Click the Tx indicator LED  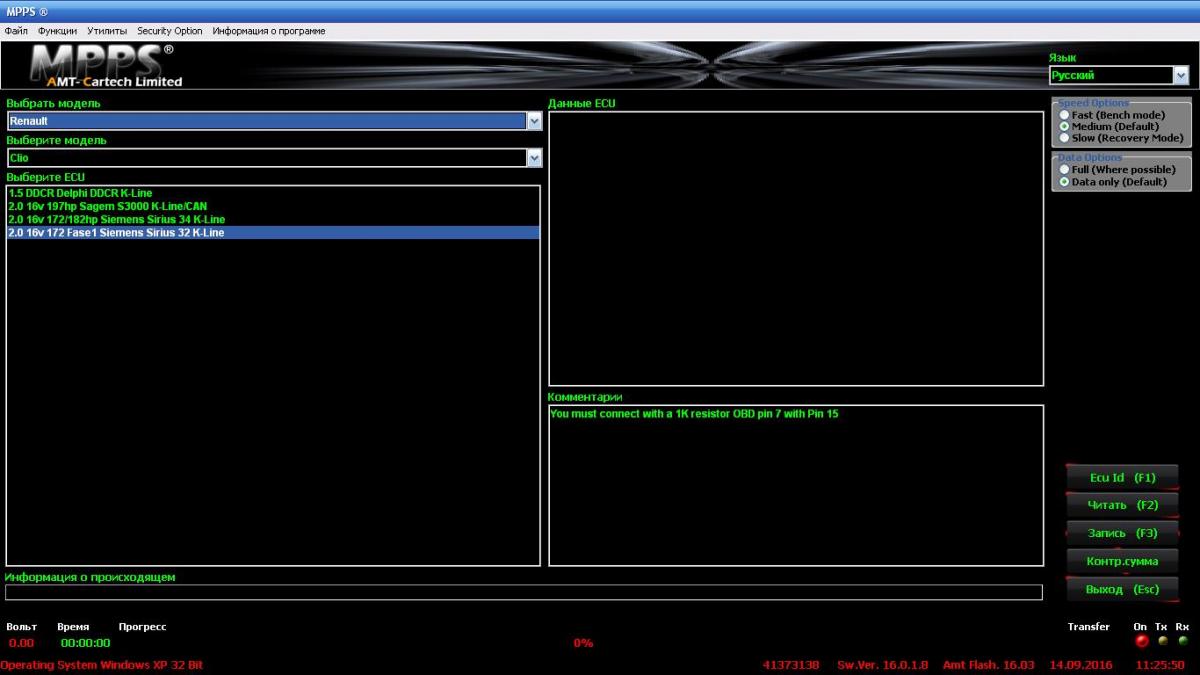coord(1162,641)
